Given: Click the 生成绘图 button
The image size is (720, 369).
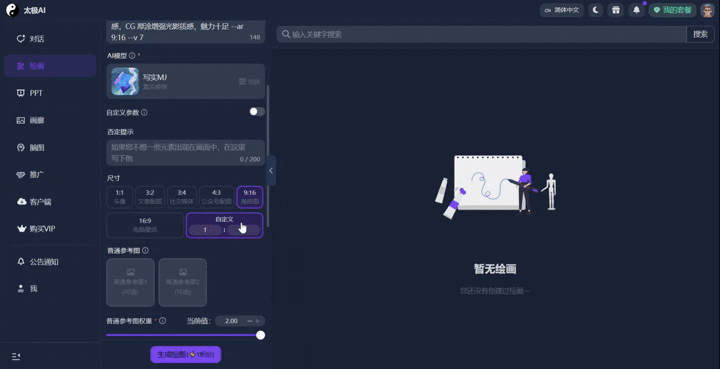Looking at the screenshot, I should (186, 354).
